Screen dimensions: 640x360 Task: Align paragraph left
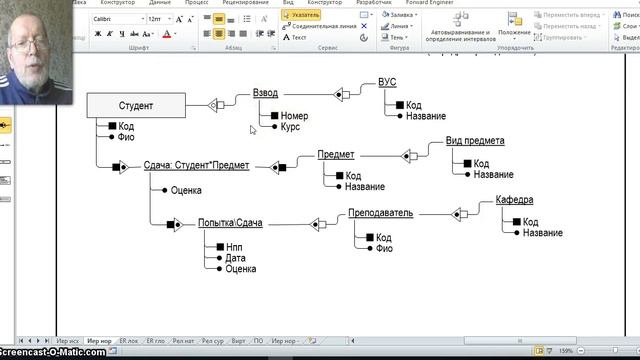click(207, 33)
